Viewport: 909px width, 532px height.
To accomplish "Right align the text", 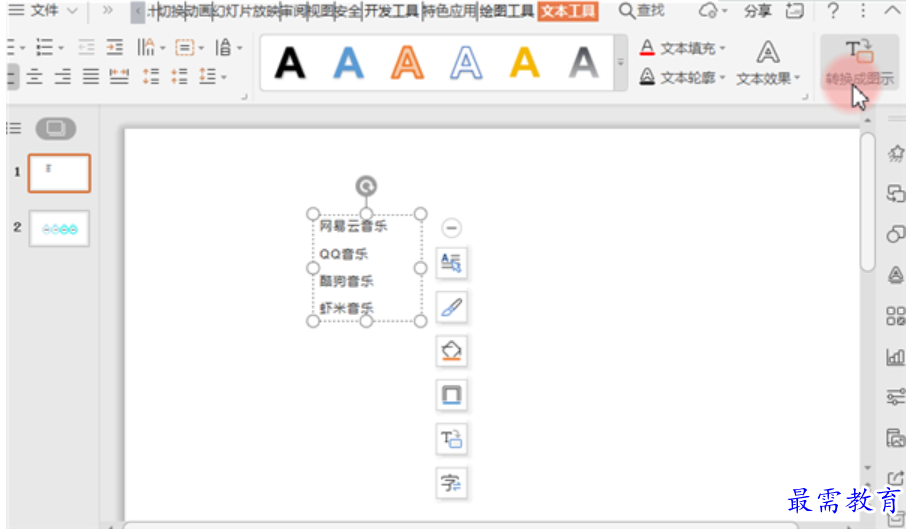I will coord(63,76).
